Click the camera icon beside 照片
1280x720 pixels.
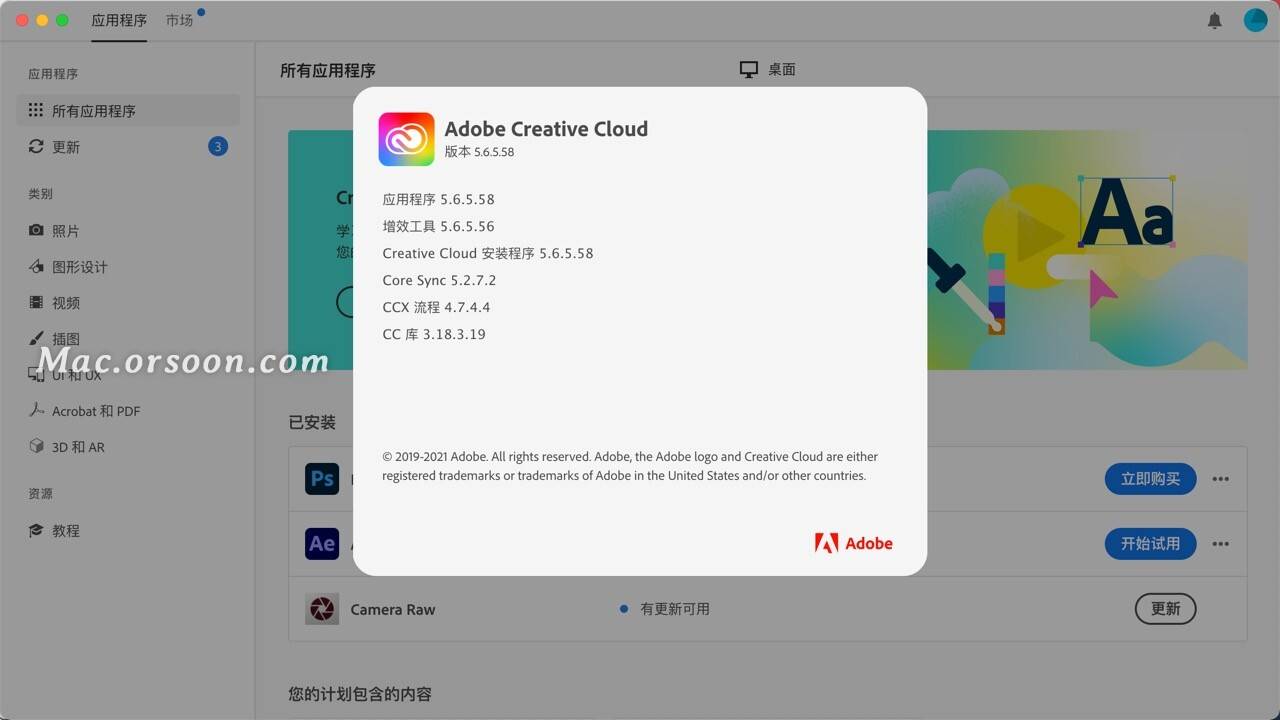pos(36,230)
